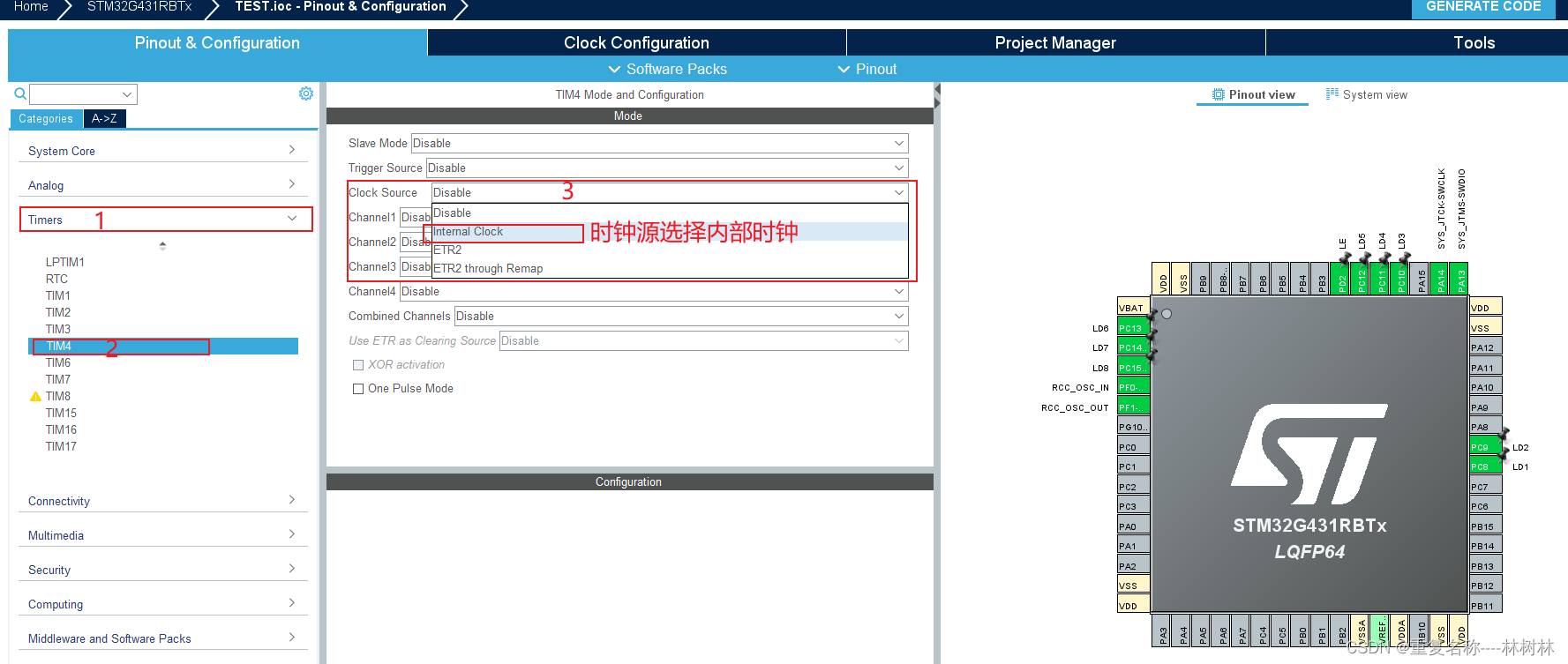
Task: Select the PB11 pin
Action: [1486, 606]
